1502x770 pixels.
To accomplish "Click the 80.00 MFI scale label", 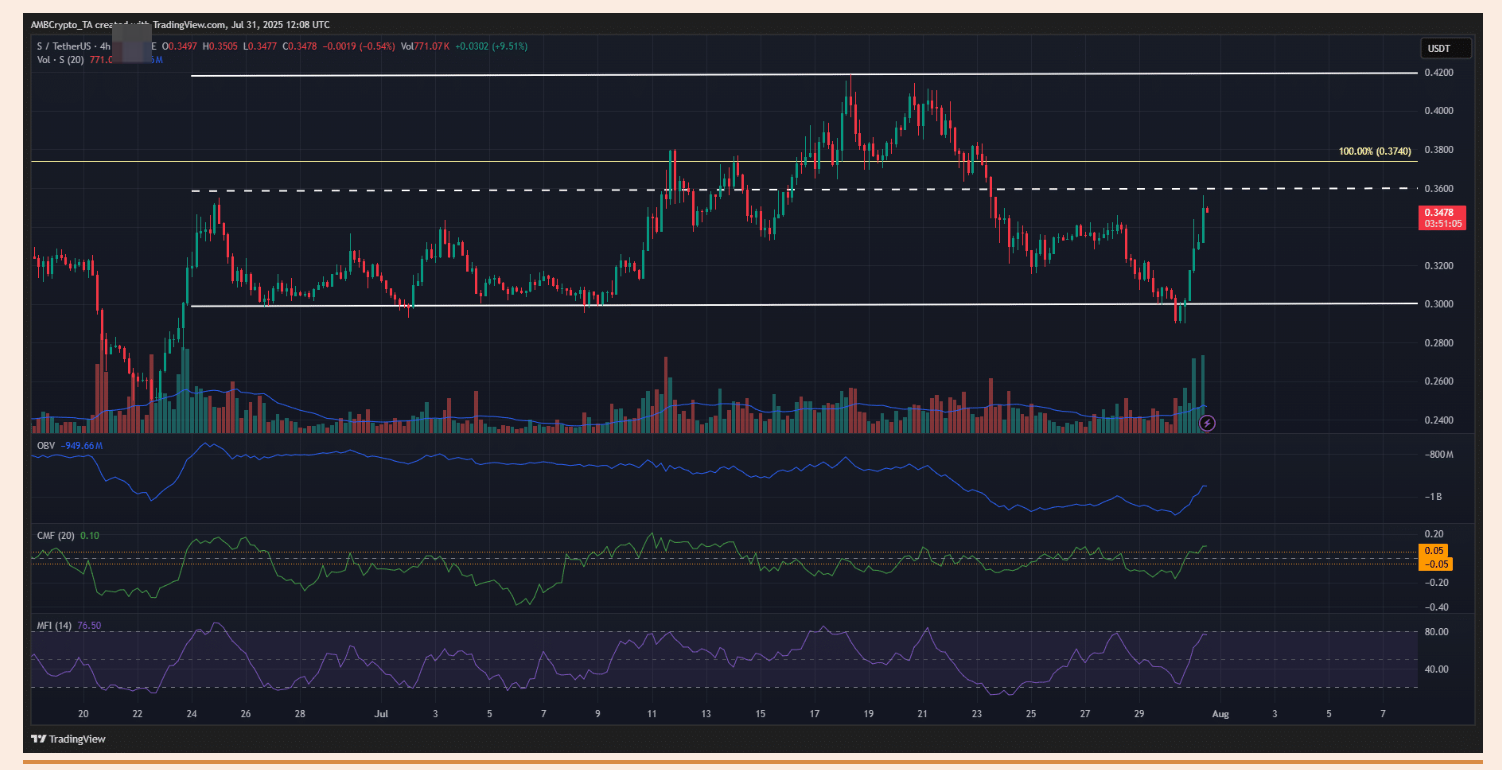I will [1437, 632].
